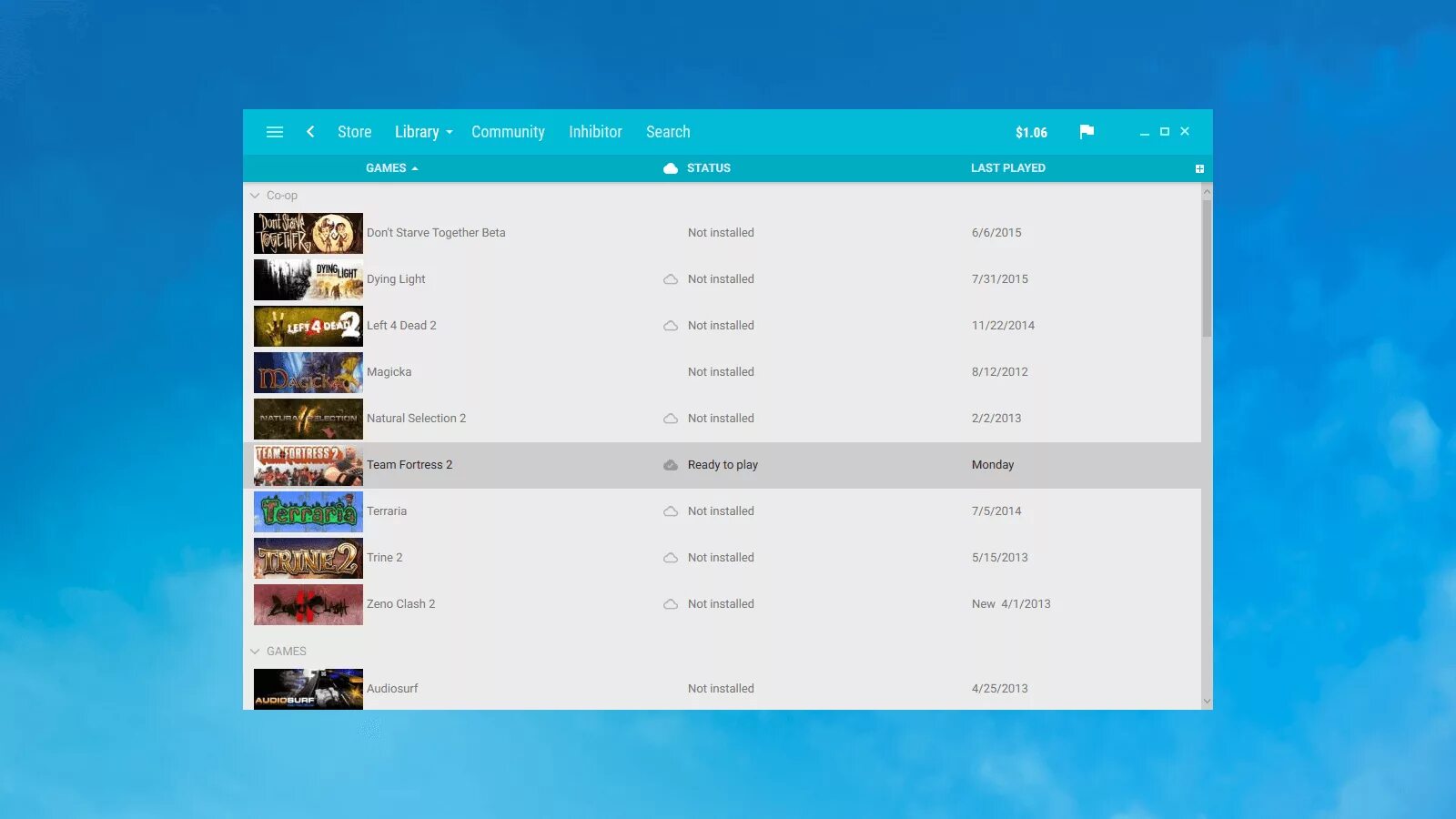Select the Left 4 Dead 2 thumbnail

tap(308, 326)
